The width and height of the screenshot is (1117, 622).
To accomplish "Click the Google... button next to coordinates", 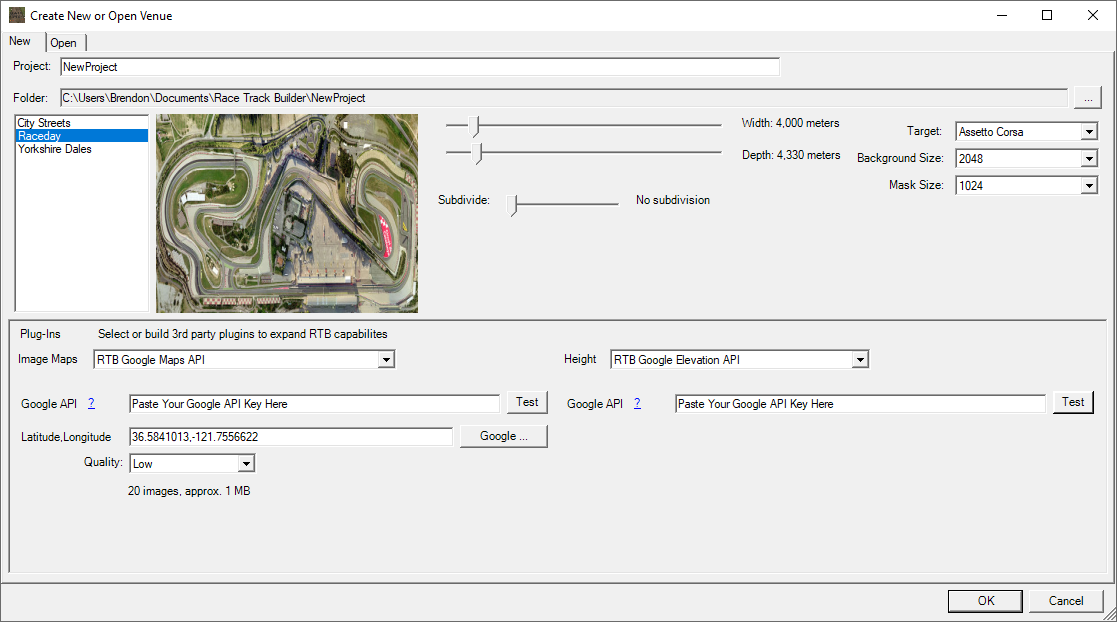I will (503, 437).
